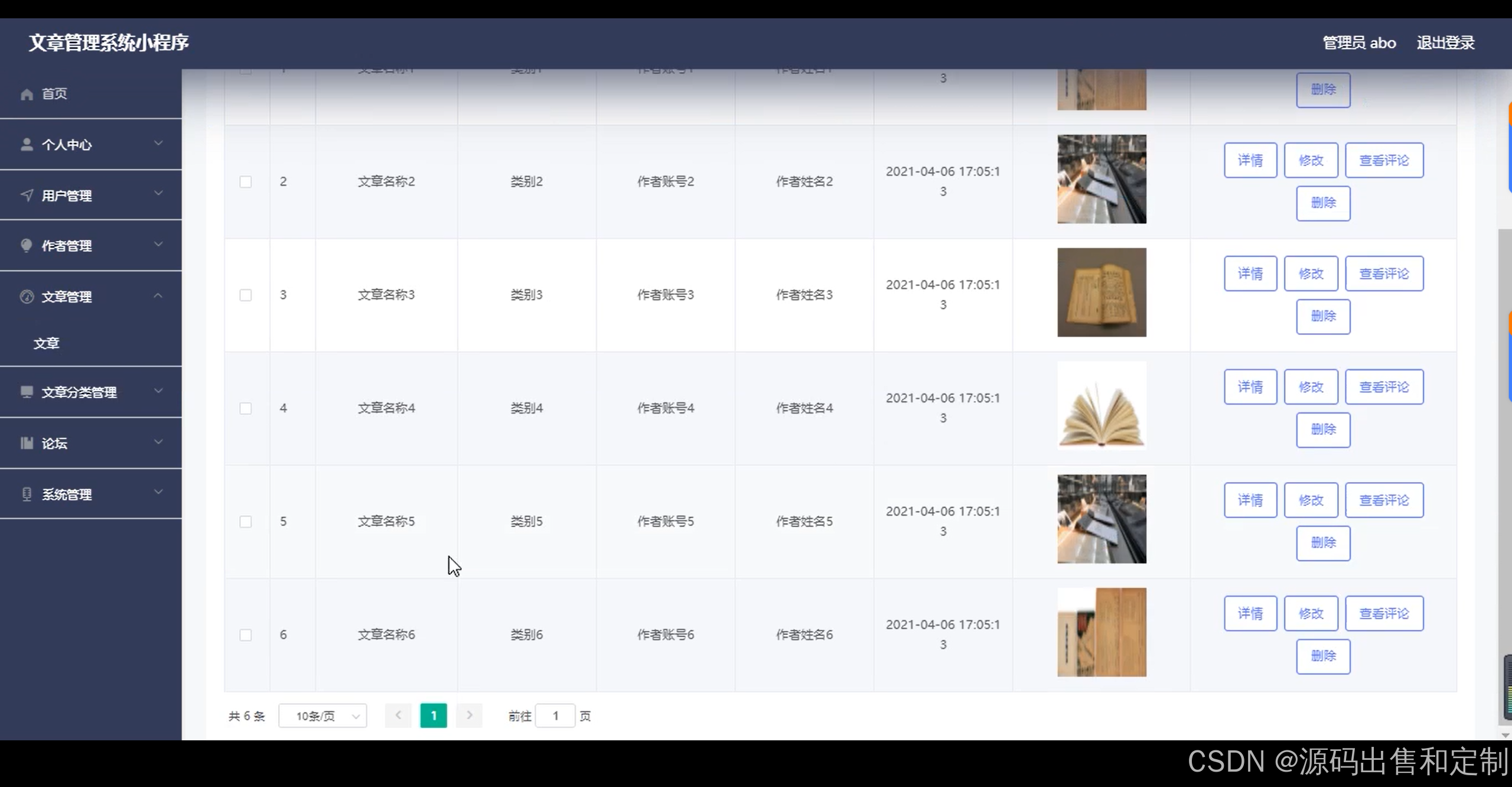Click 查看评论 for 文章名称5
This screenshot has width=1512, height=787.
(x=1384, y=500)
